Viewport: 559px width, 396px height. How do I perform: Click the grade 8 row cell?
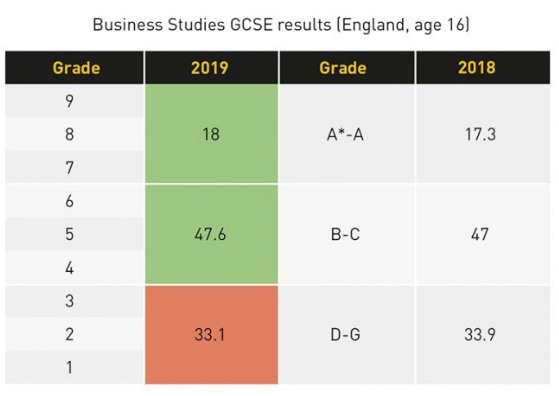(75, 134)
